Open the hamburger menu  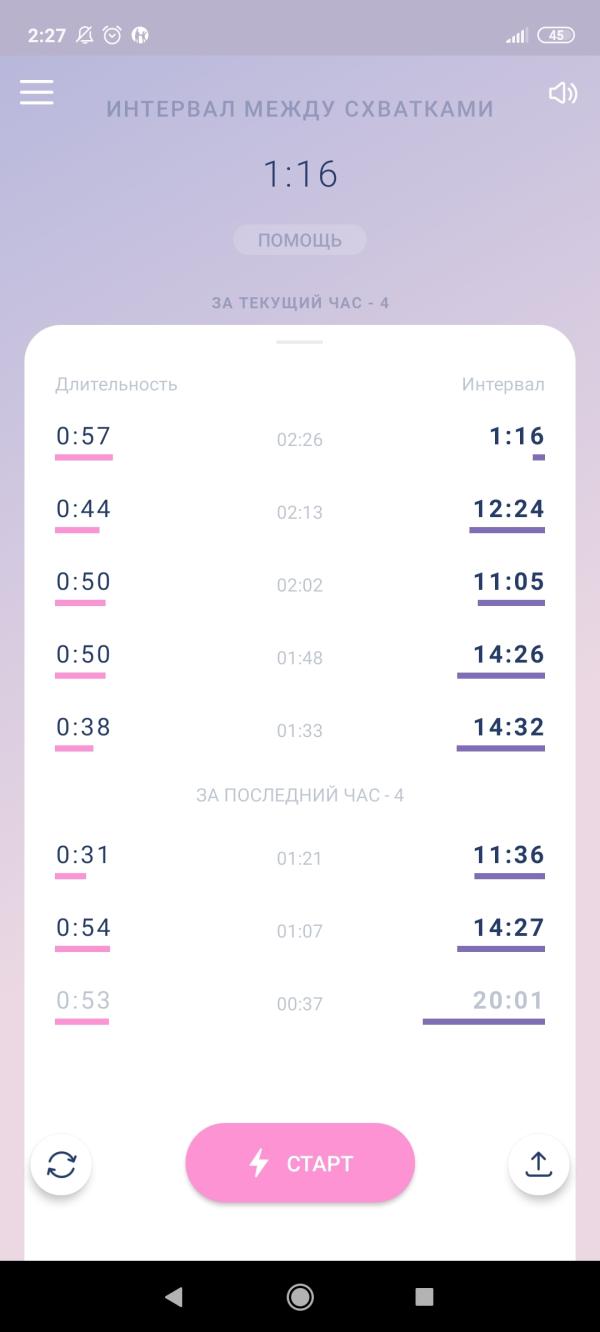pyautogui.click(x=37, y=93)
